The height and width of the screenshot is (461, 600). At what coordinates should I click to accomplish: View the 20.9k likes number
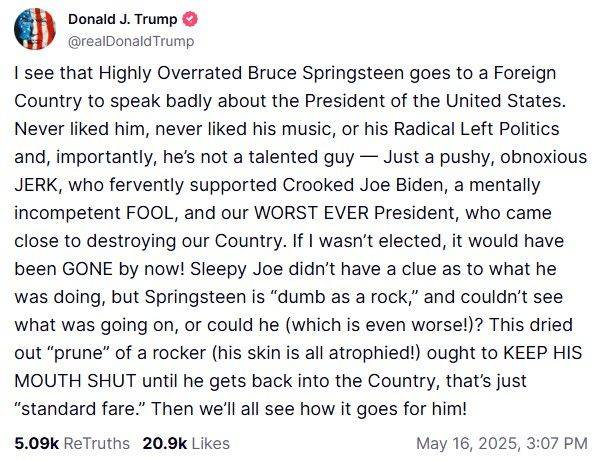click(x=165, y=443)
